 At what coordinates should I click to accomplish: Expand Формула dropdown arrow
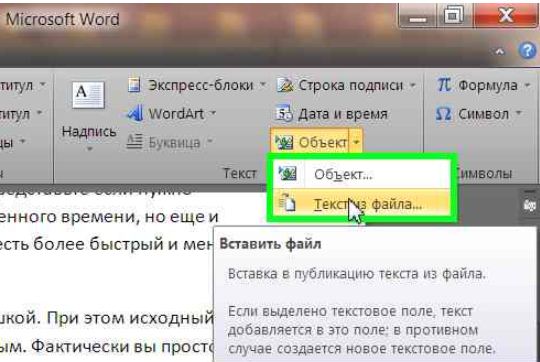click(527, 85)
